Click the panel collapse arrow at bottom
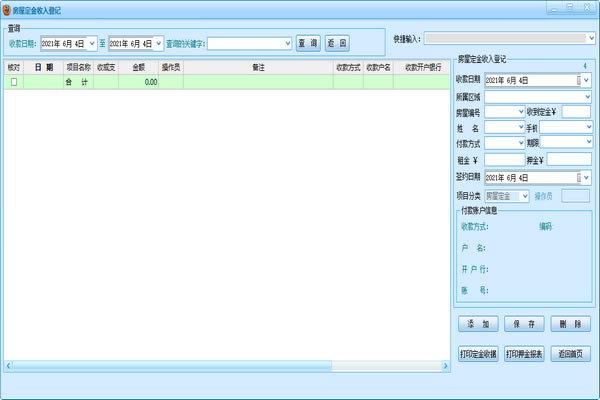600x400 pixels. click(445, 366)
